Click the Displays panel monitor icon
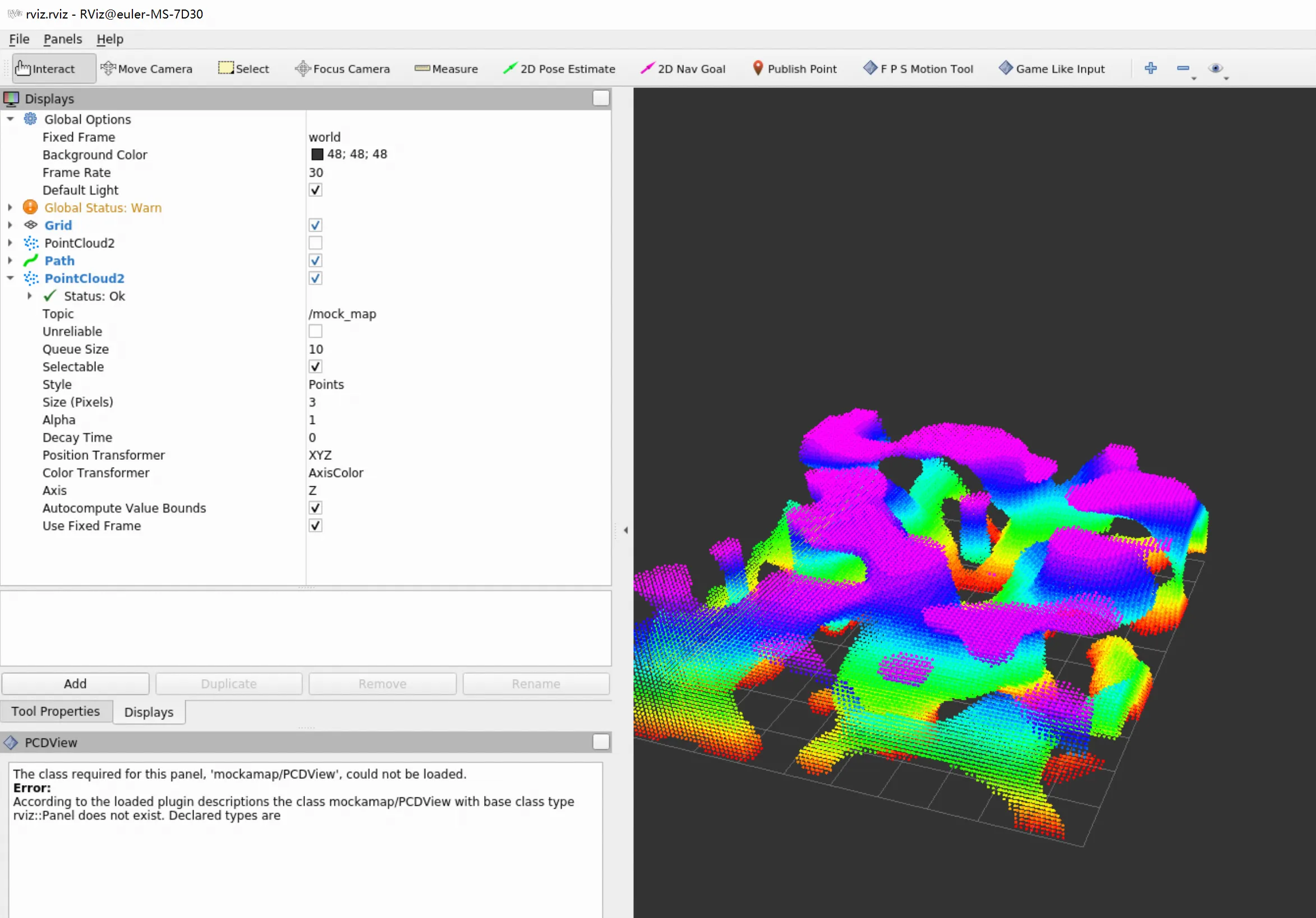The height and width of the screenshot is (918, 1316). pos(11,99)
